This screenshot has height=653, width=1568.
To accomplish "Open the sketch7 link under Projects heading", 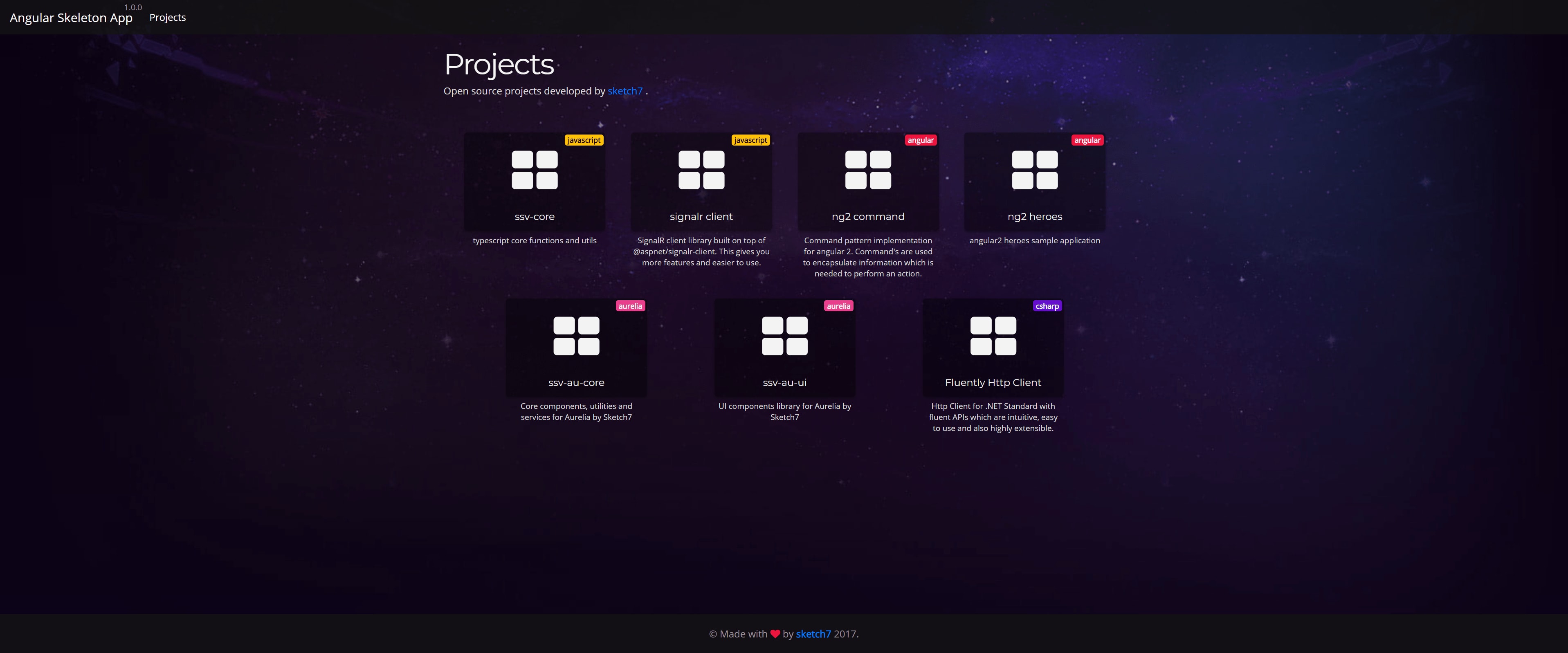I will [x=625, y=91].
